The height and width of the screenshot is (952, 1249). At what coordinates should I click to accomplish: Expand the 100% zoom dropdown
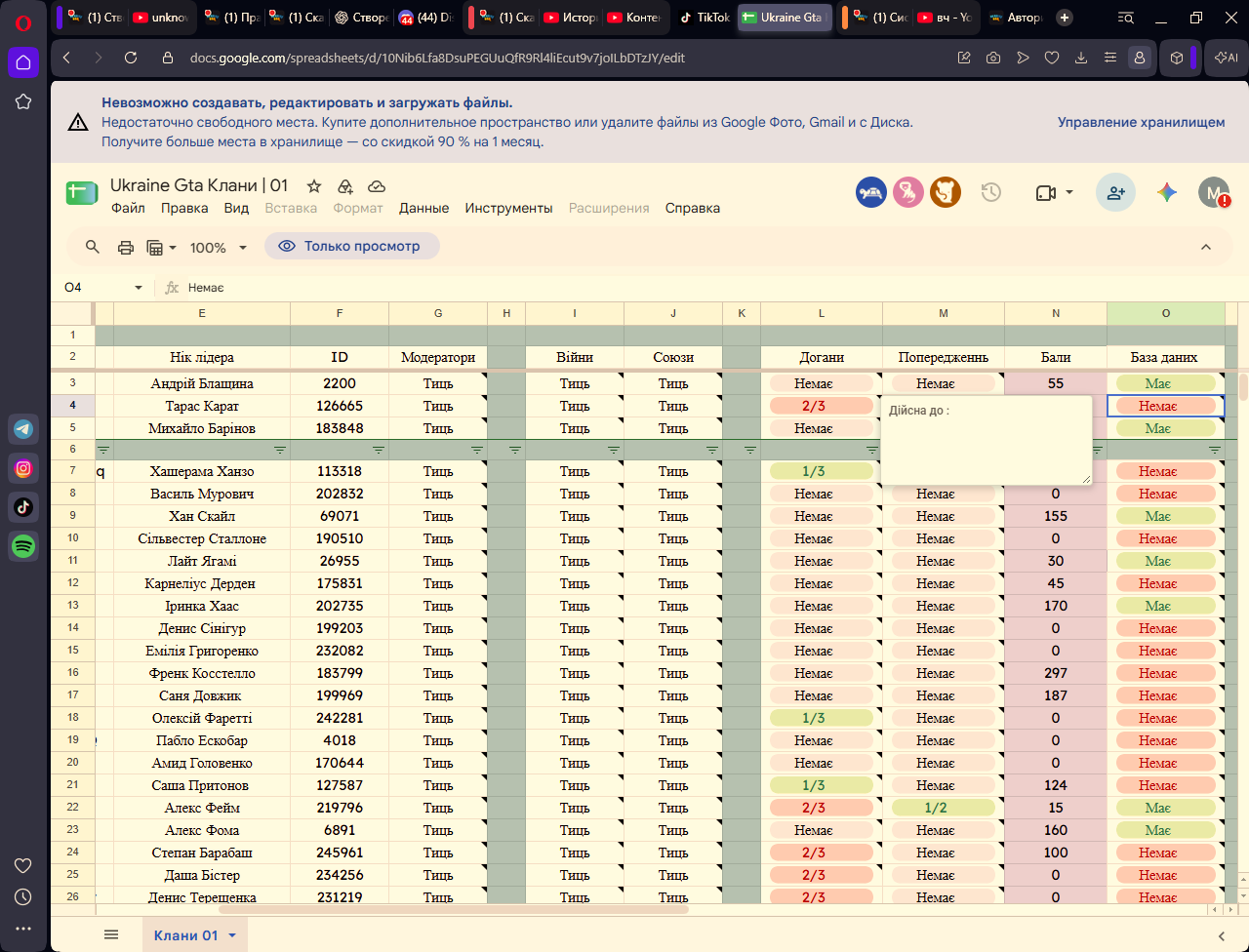[x=219, y=248]
